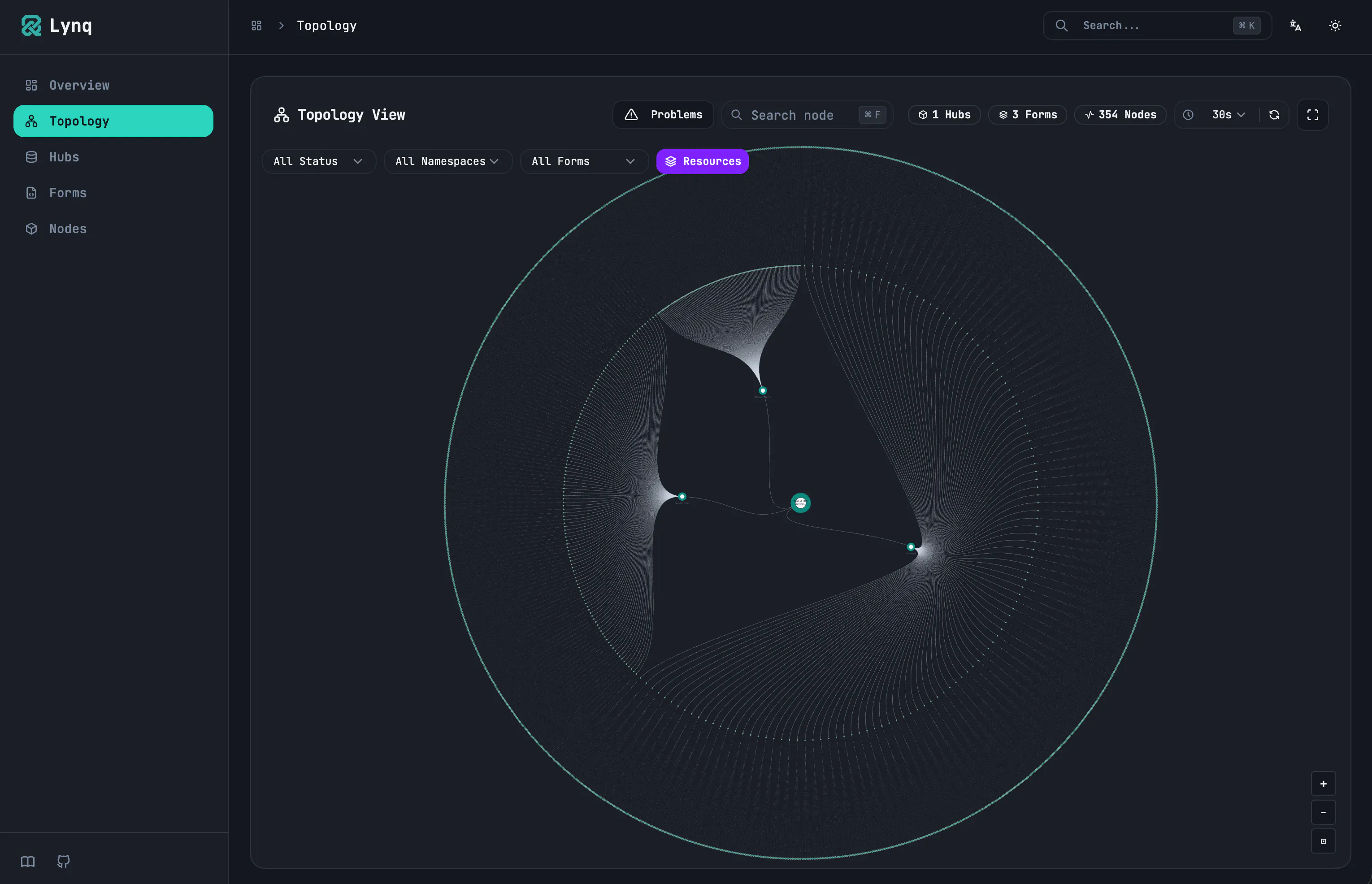Select the central hub node in graph
Viewport: 1372px width, 884px height.
(x=800, y=503)
